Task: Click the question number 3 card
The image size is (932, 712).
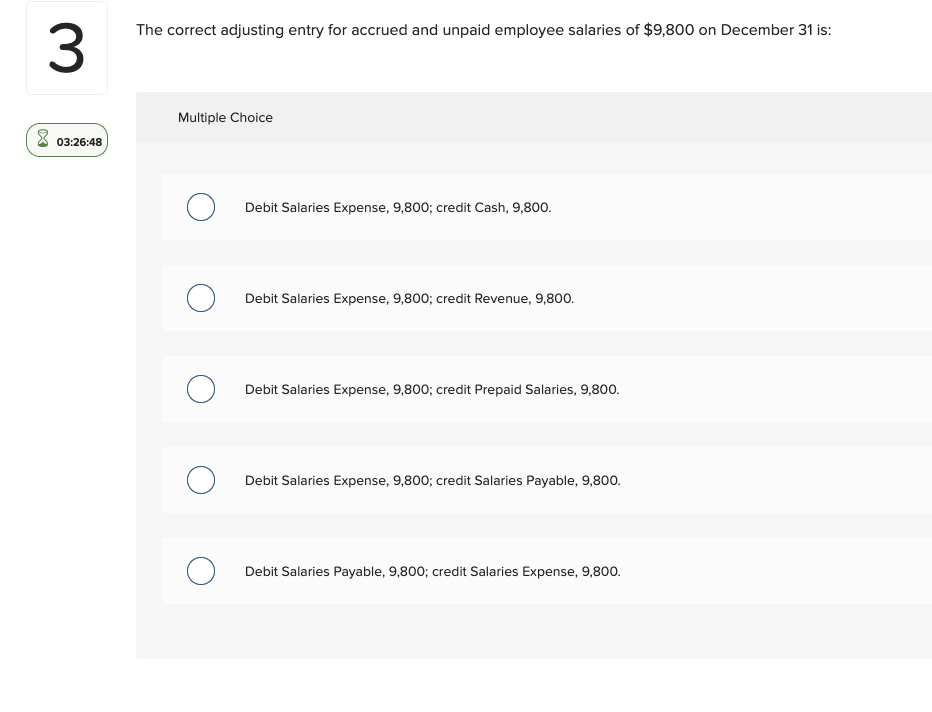Action: point(66,47)
